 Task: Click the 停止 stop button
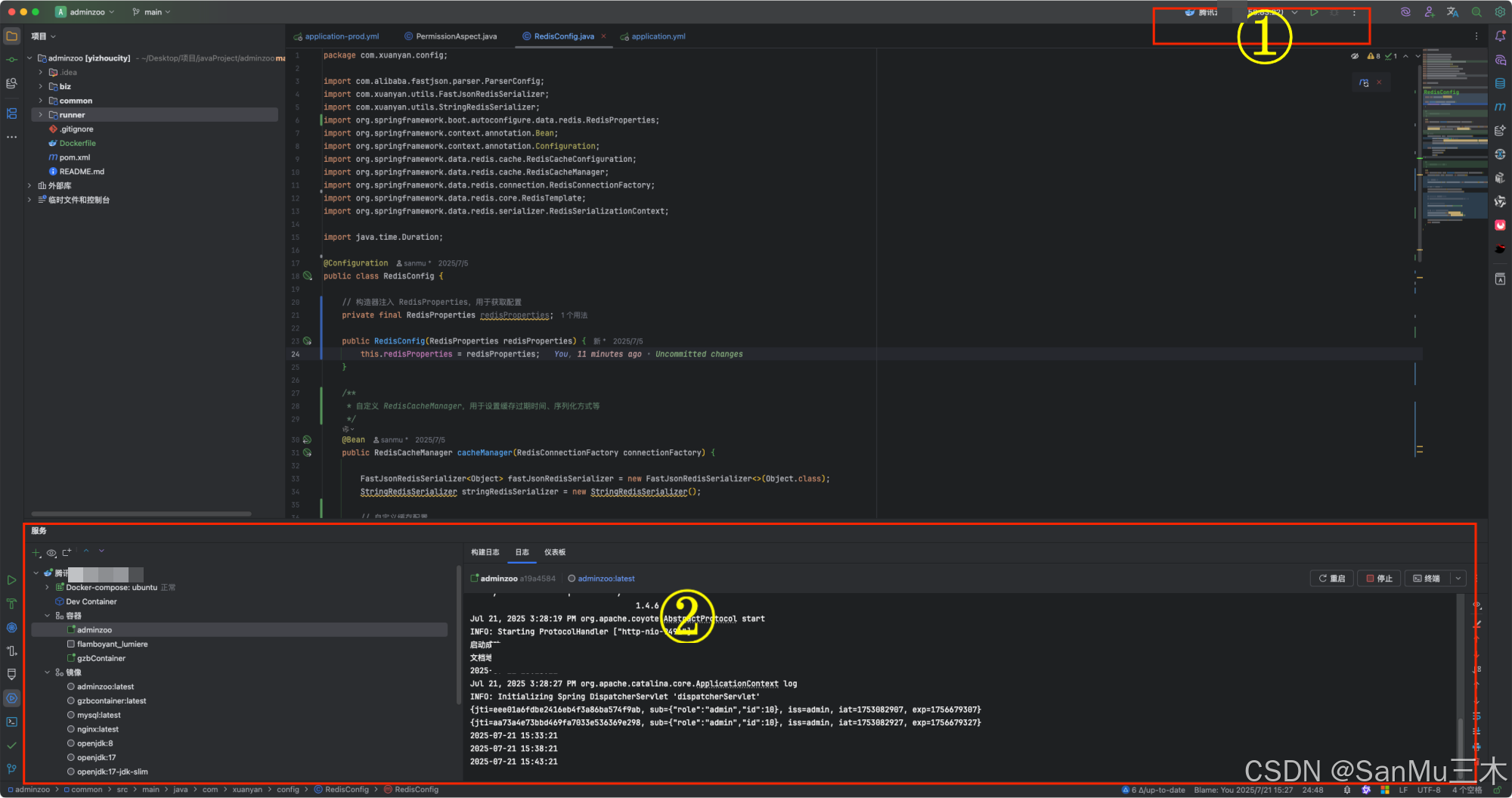tap(1379, 579)
